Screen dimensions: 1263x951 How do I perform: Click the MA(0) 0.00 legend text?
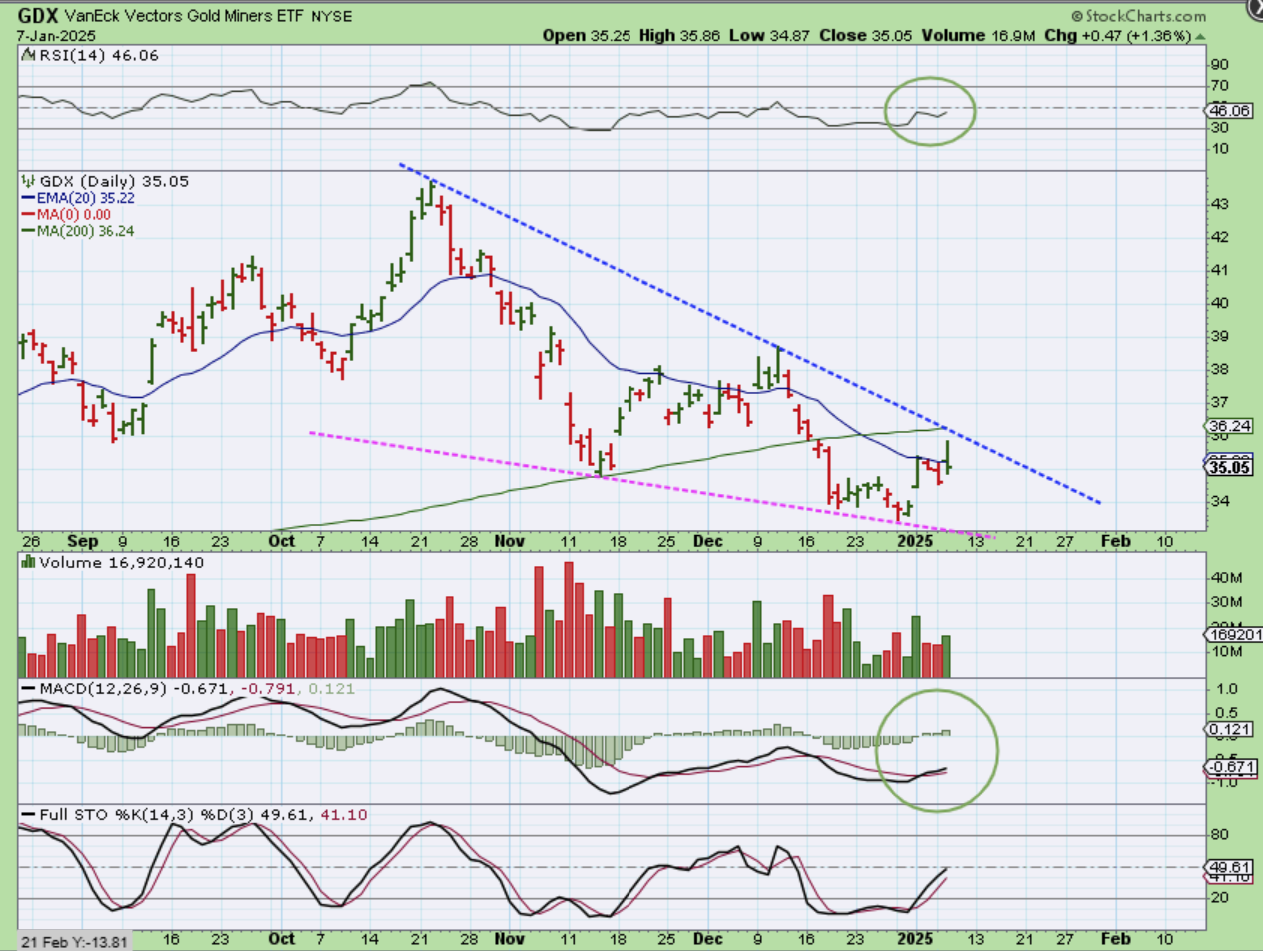[x=74, y=214]
